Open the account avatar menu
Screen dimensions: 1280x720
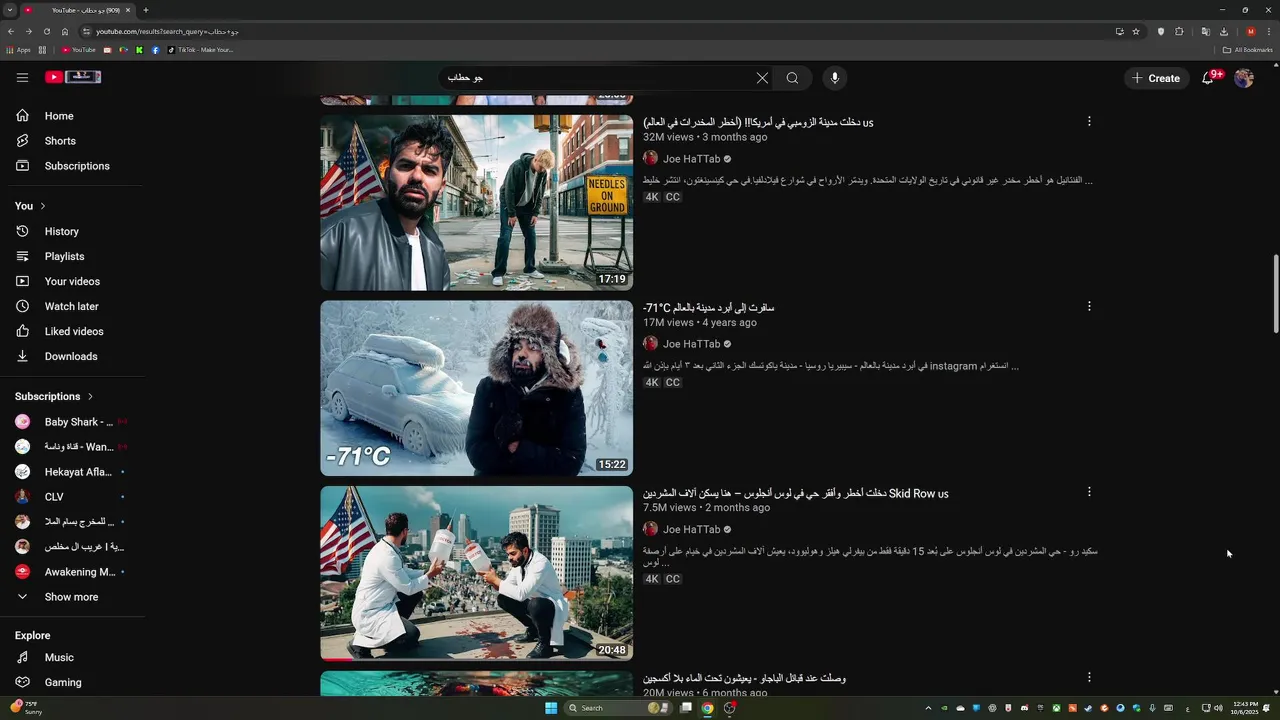[x=1244, y=78]
